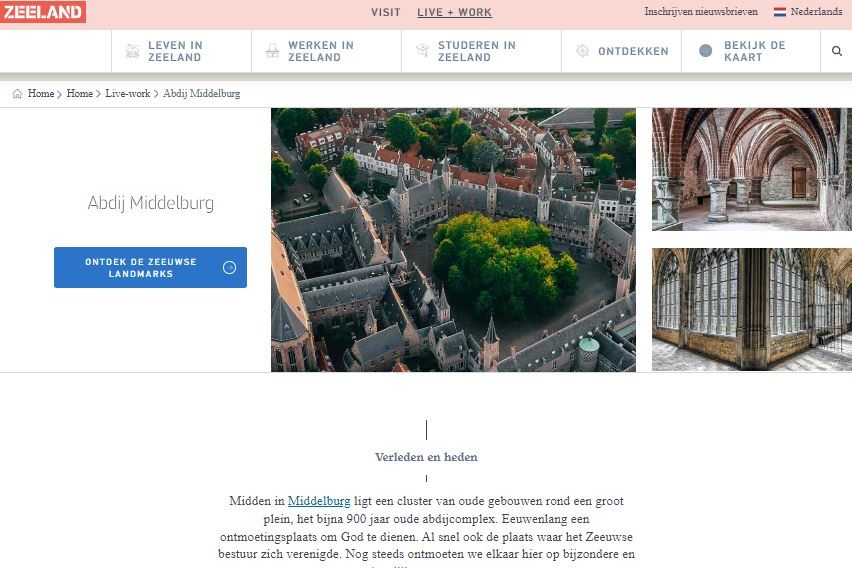The image size is (852, 568).
Task: Open the Leven in Zeeland menu
Action: point(181,51)
